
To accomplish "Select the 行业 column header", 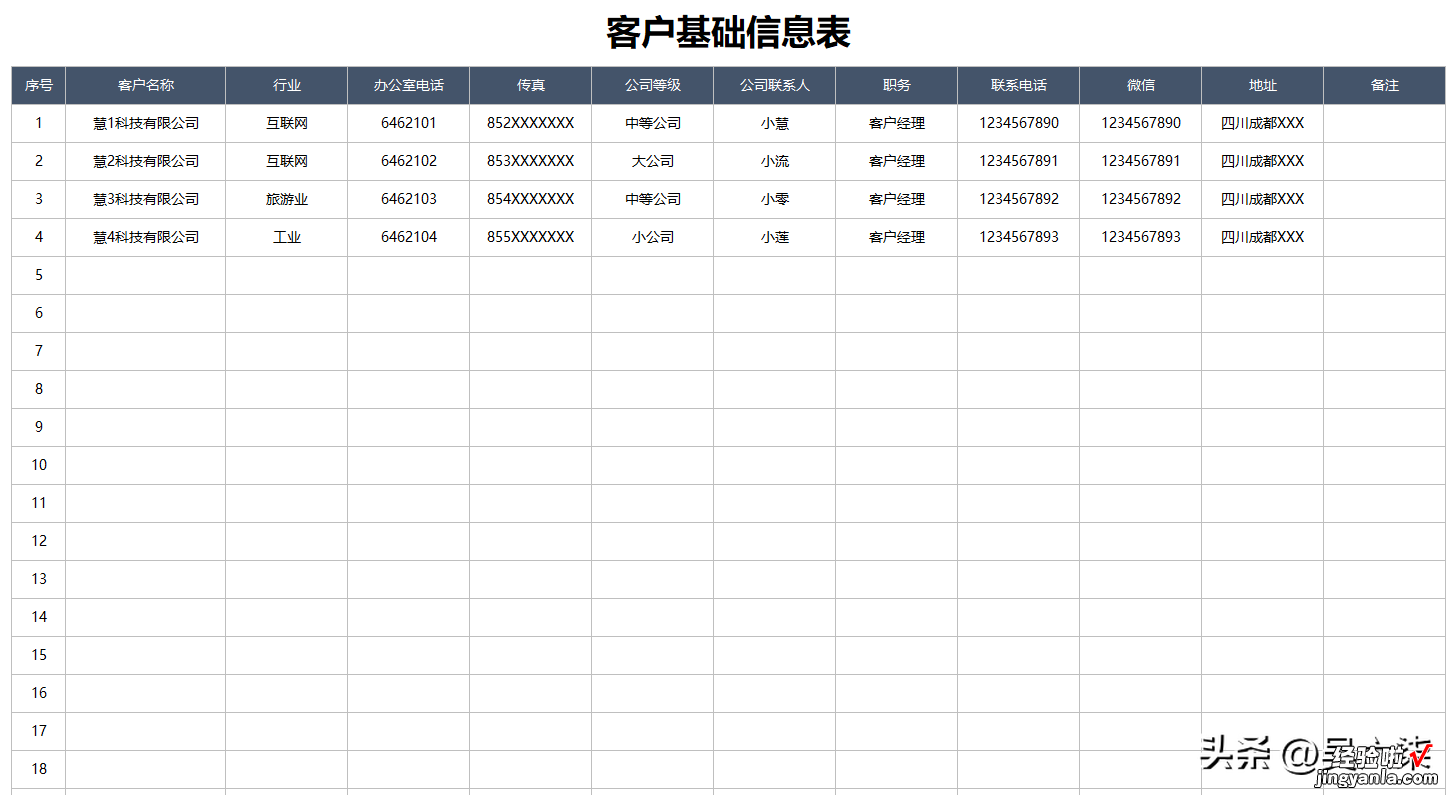I will point(287,85).
